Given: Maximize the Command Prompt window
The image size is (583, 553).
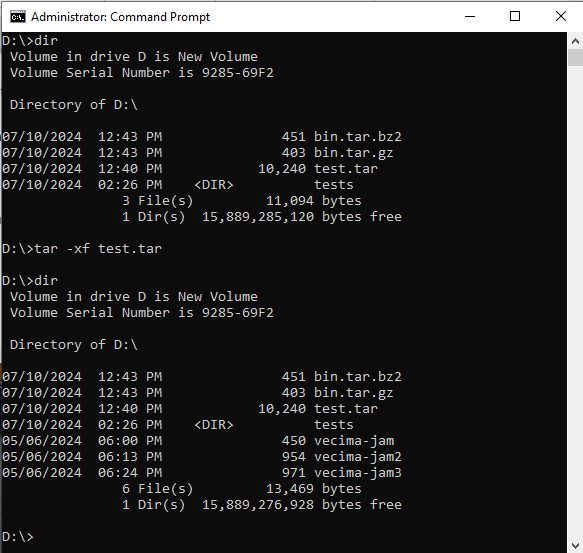Looking at the screenshot, I should pyautogui.click(x=515, y=16).
